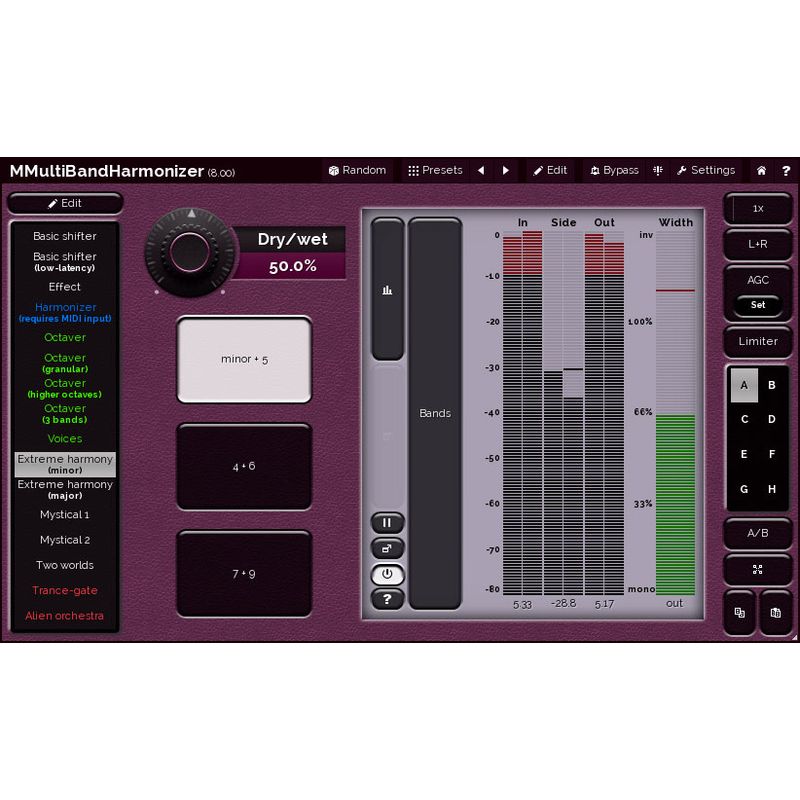Select the Alien orchestra preset
The image size is (800, 800).
coord(65,616)
